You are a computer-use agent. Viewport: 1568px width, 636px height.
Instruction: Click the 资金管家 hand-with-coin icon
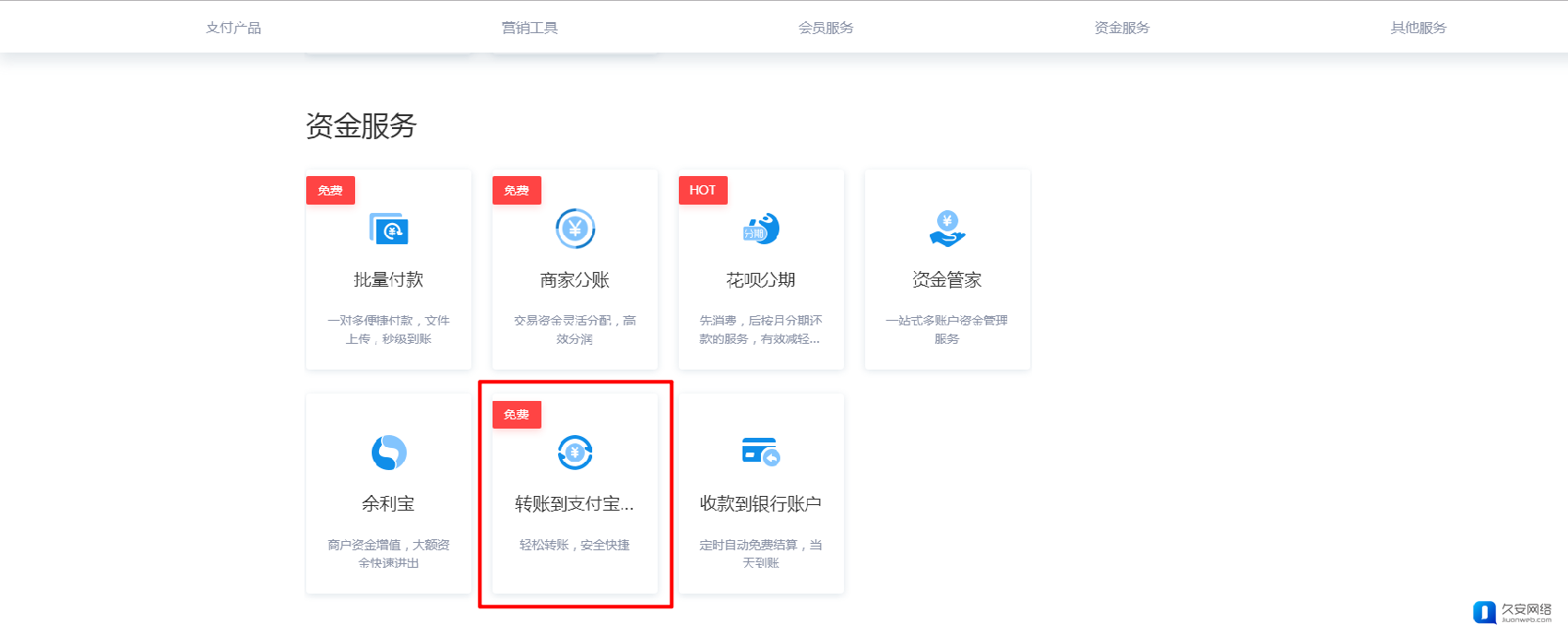click(947, 229)
